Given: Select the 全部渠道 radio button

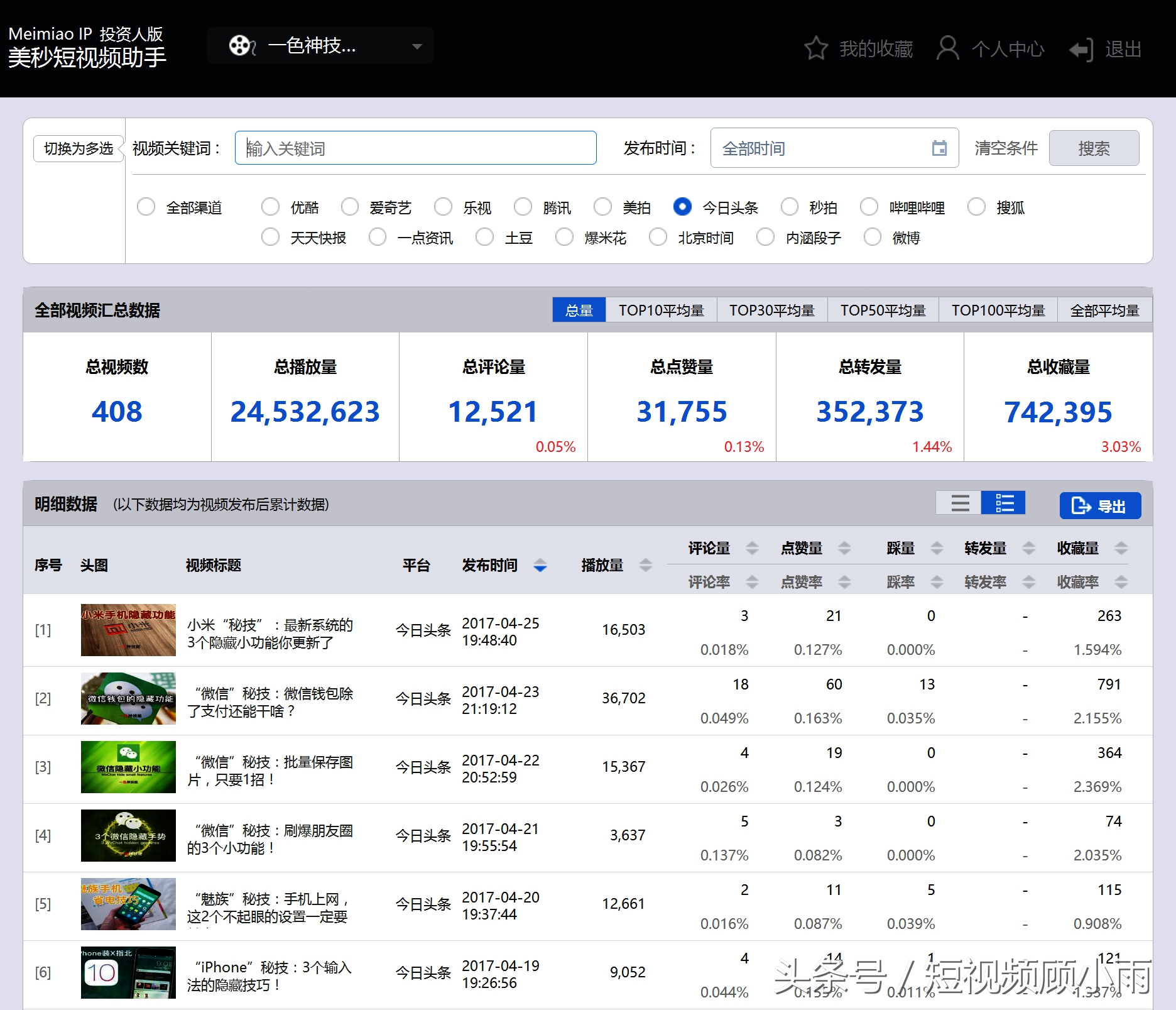Looking at the screenshot, I should (146, 206).
